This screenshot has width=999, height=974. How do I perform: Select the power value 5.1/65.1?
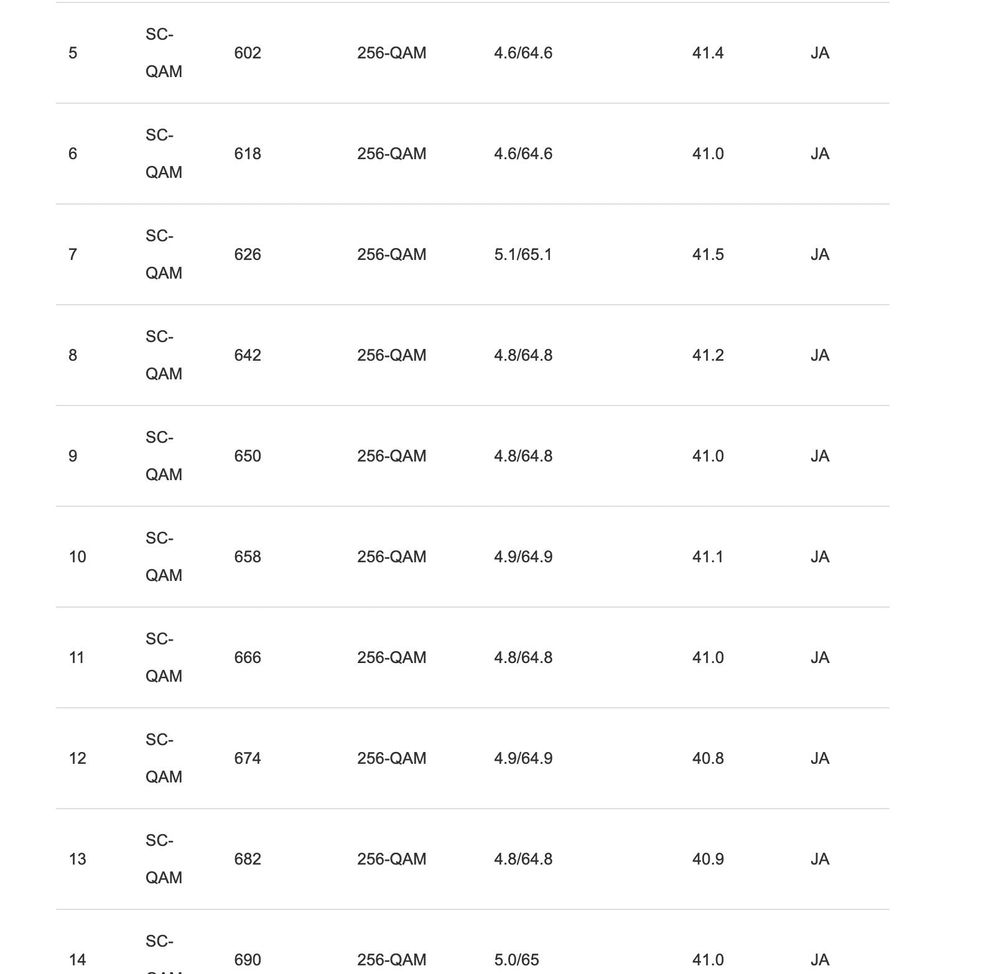tap(522, 255)
